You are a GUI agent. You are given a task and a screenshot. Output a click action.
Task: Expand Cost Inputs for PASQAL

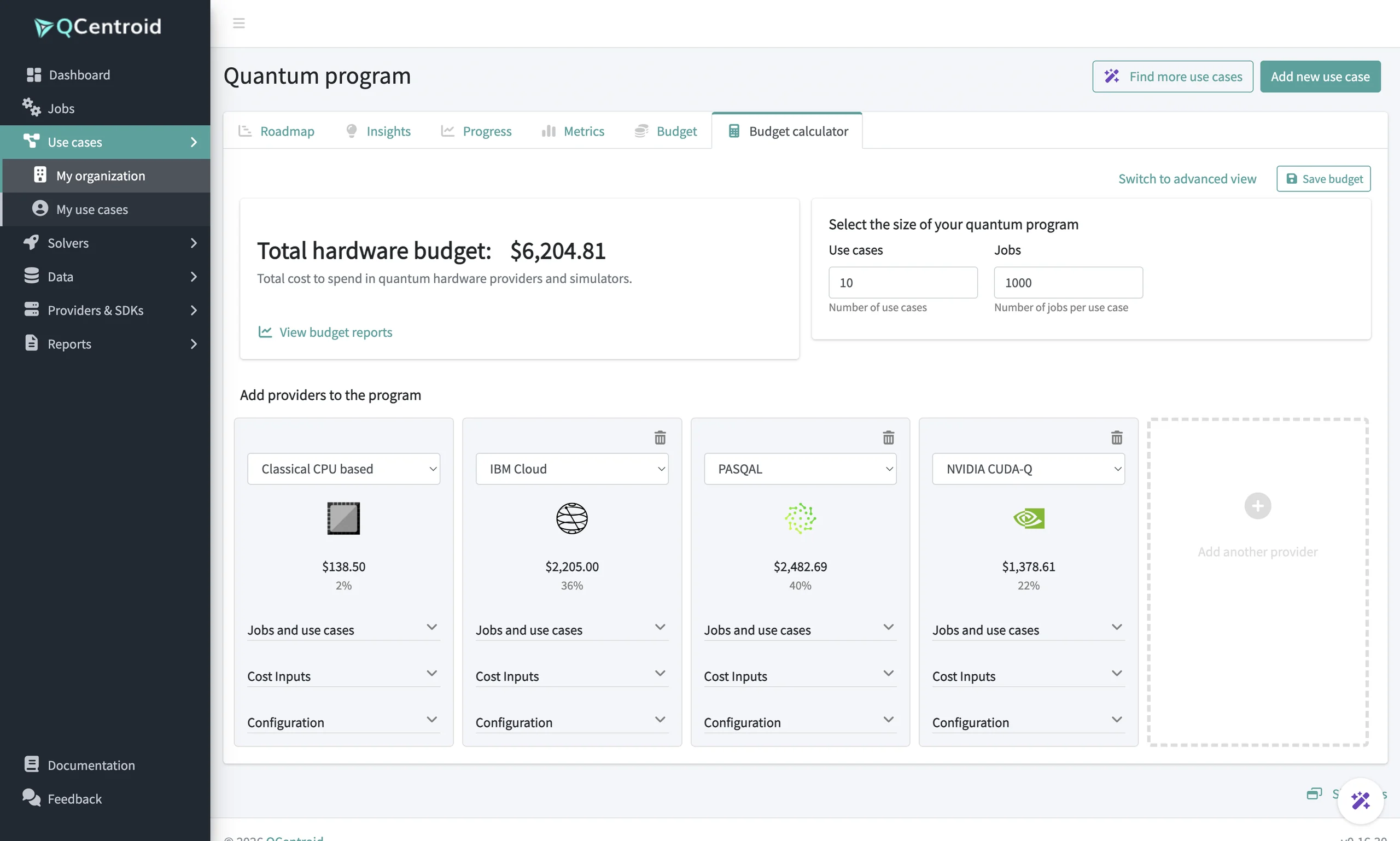pyautogui.click(x=800, y=675)
